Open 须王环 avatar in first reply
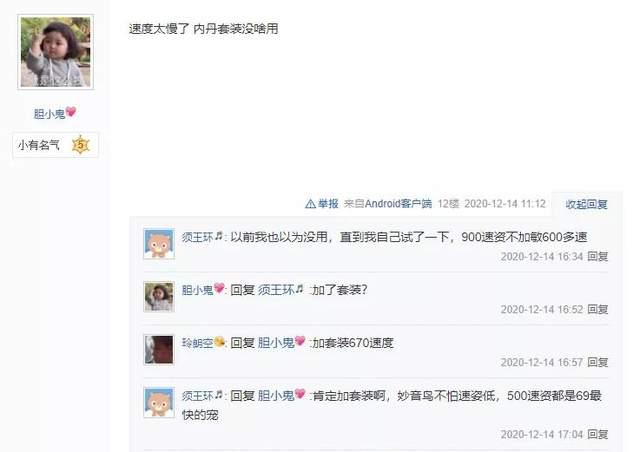640x452 pixels. (159, 244)
